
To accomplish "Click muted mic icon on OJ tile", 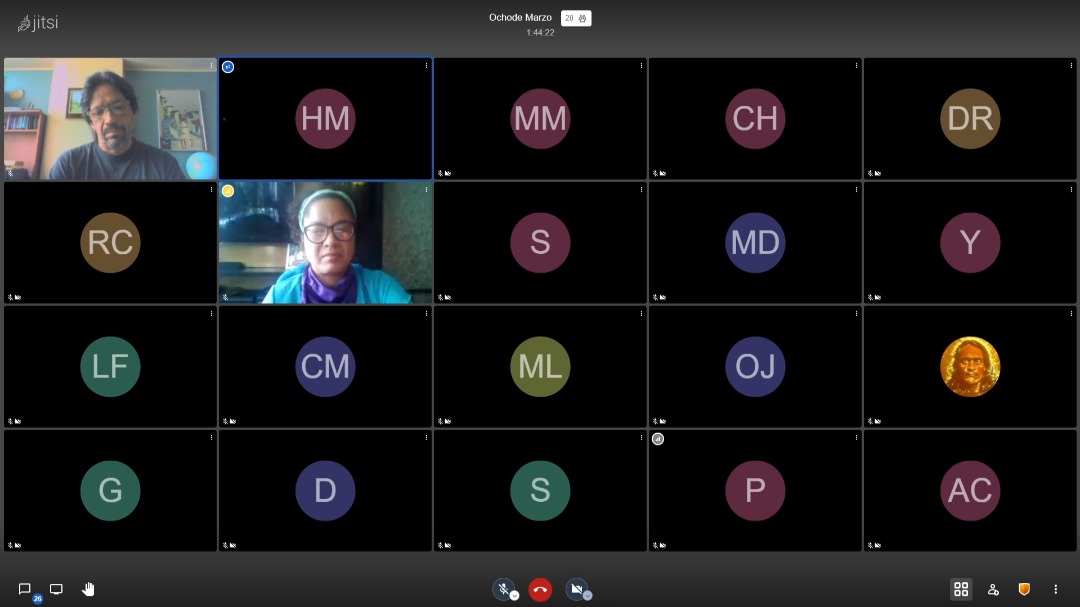I will point(655,422).
